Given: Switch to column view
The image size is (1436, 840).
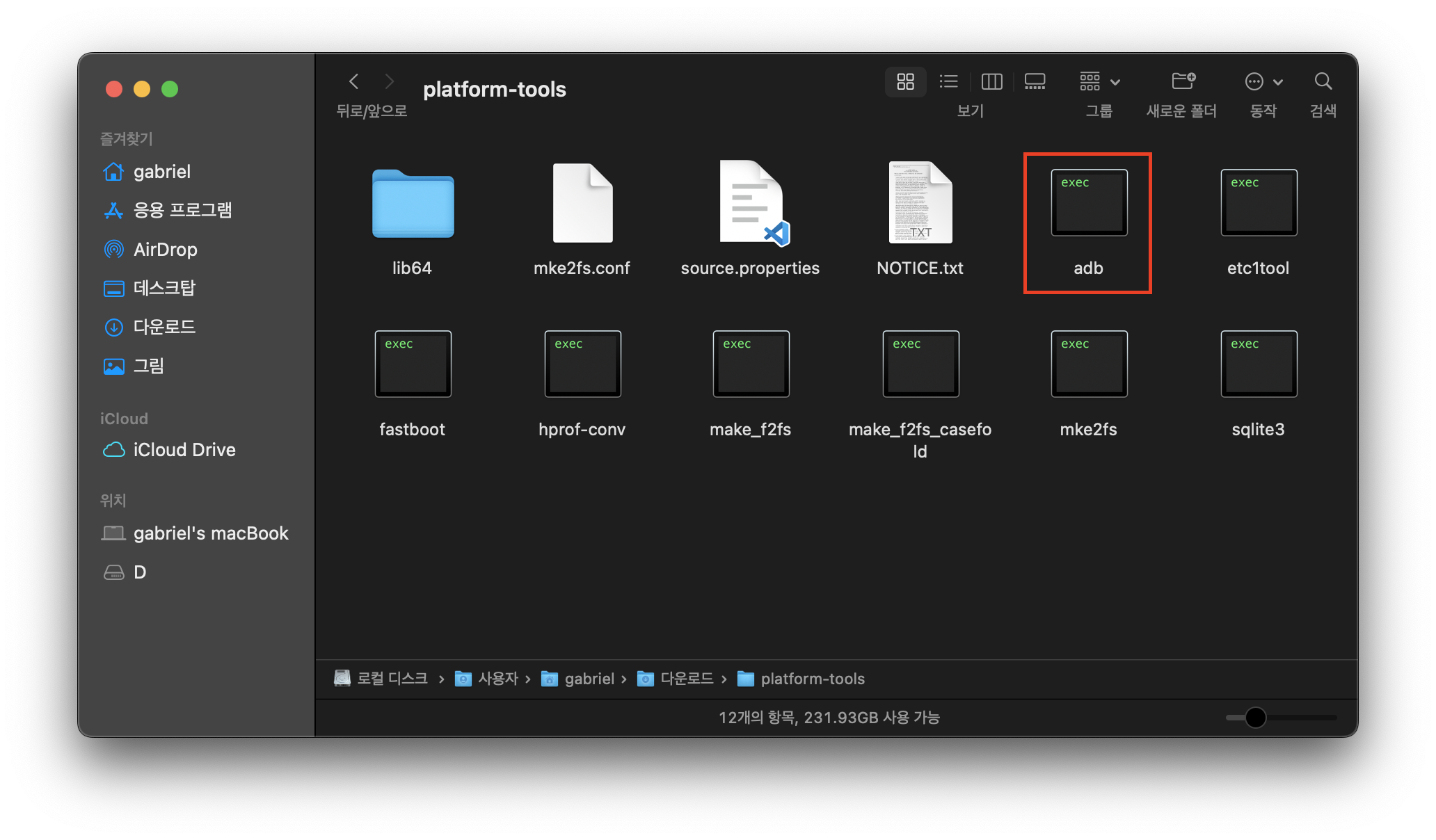Looking at the screenshot, I should click(x=991, y=82).
